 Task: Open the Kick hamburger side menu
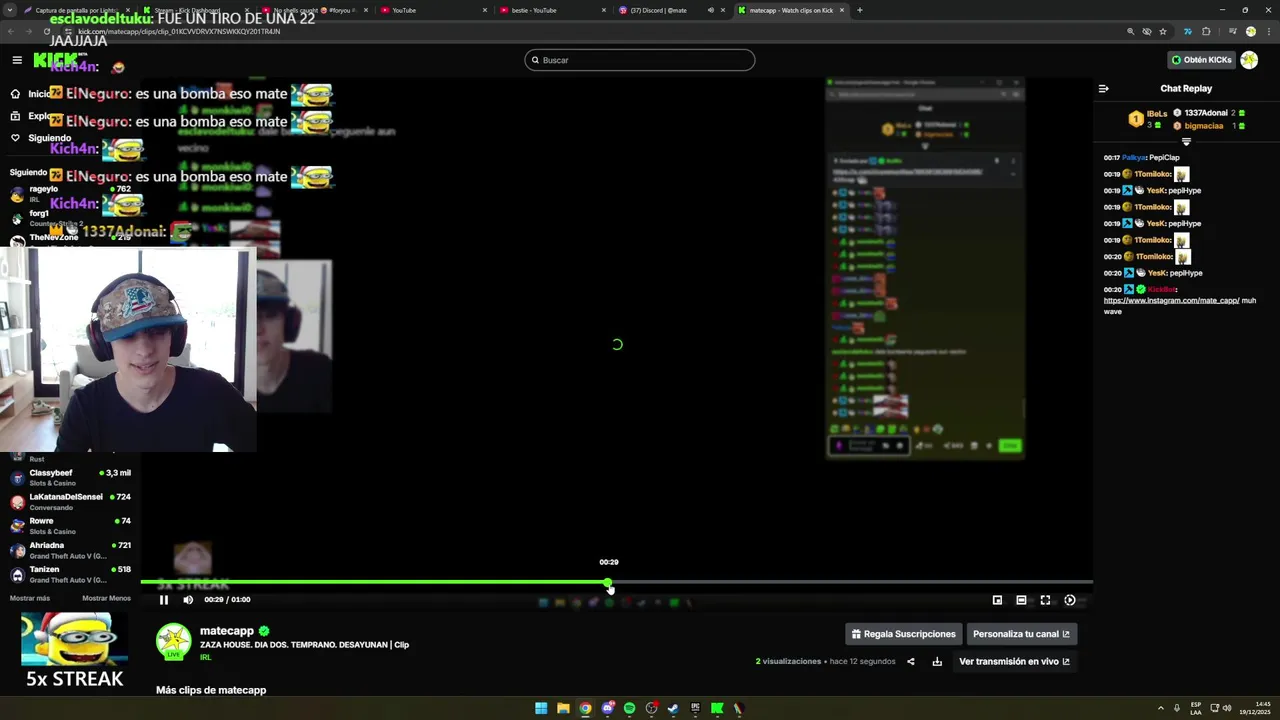click(17, 60)
